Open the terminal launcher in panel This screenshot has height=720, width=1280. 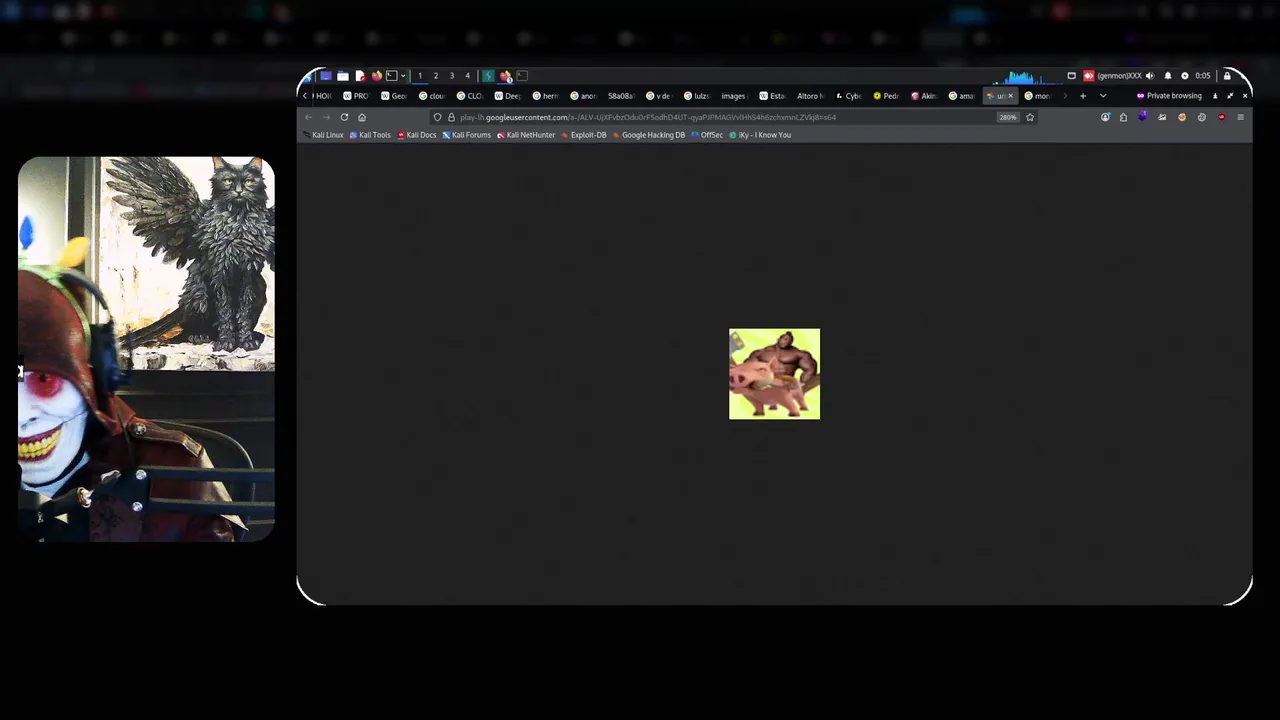[391, 76]
